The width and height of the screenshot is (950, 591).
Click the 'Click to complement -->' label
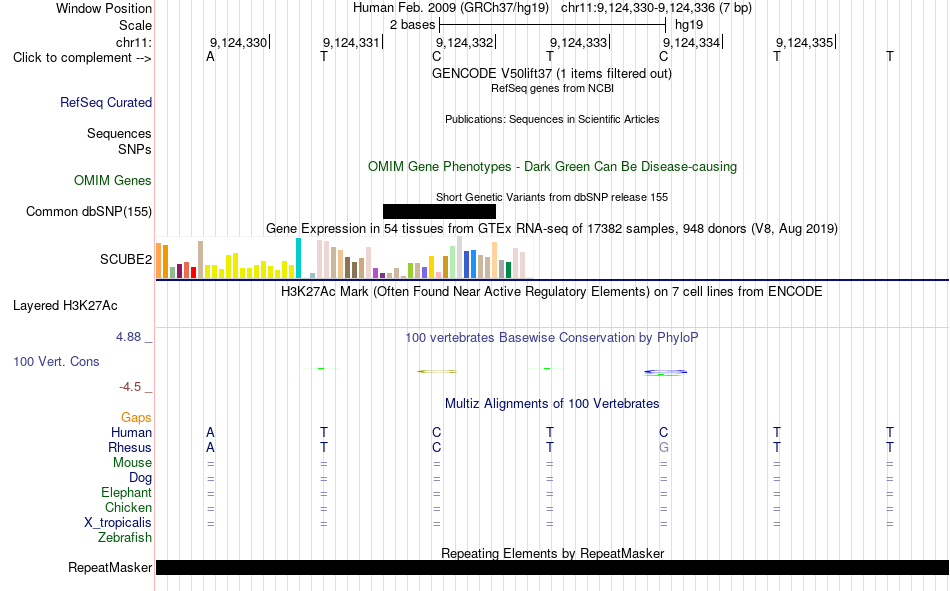click(82, 58)
